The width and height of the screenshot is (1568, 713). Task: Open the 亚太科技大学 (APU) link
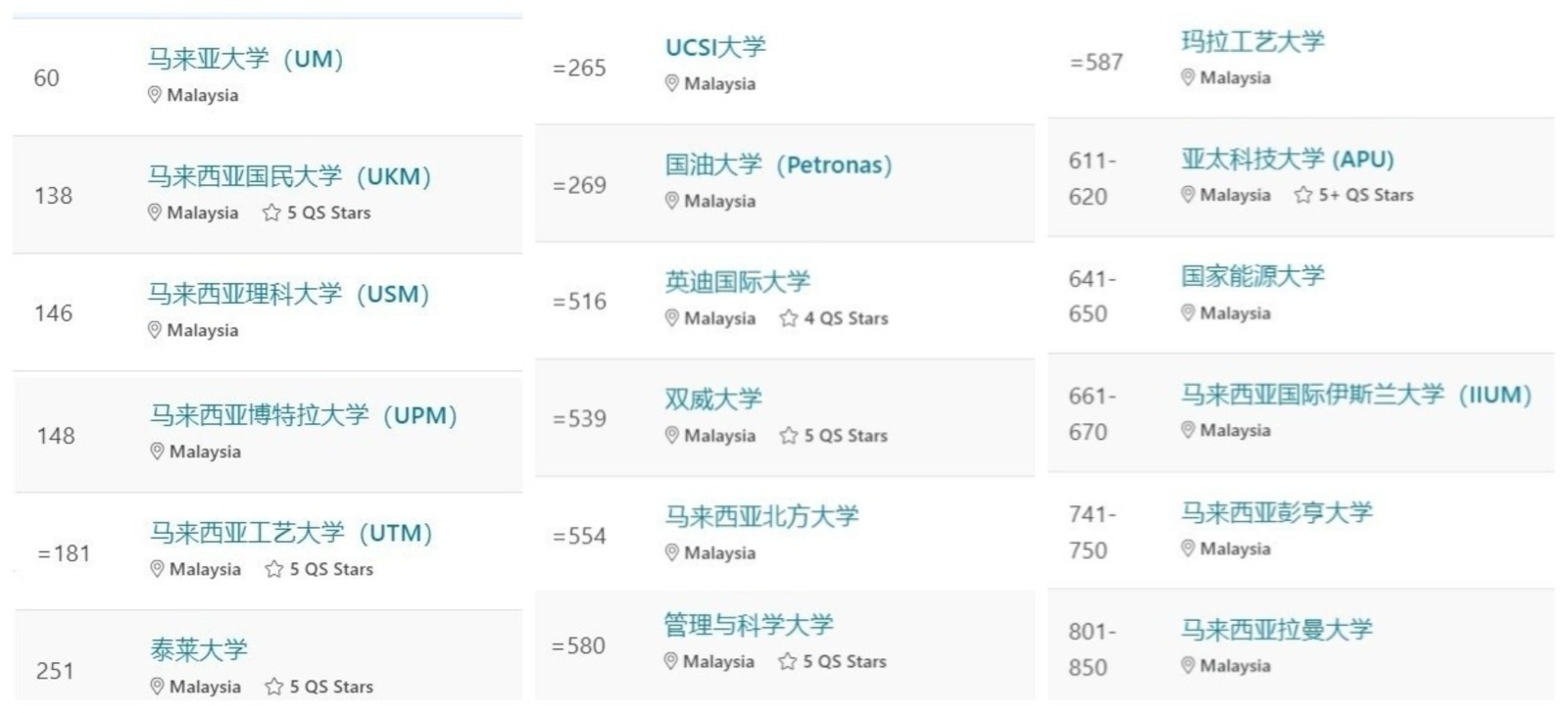1288,159
